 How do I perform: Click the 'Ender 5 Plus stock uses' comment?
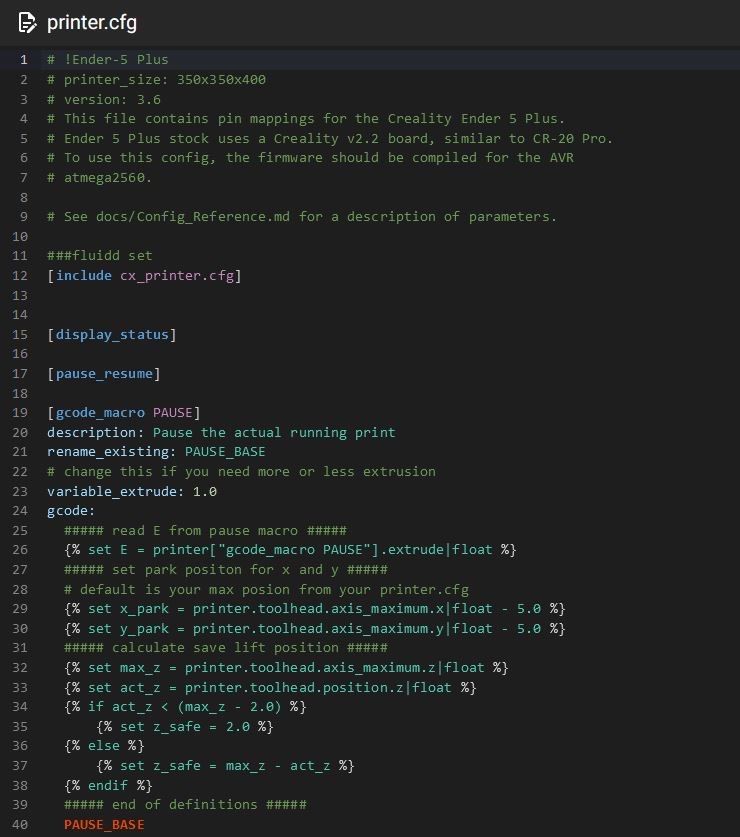[330, 139]
